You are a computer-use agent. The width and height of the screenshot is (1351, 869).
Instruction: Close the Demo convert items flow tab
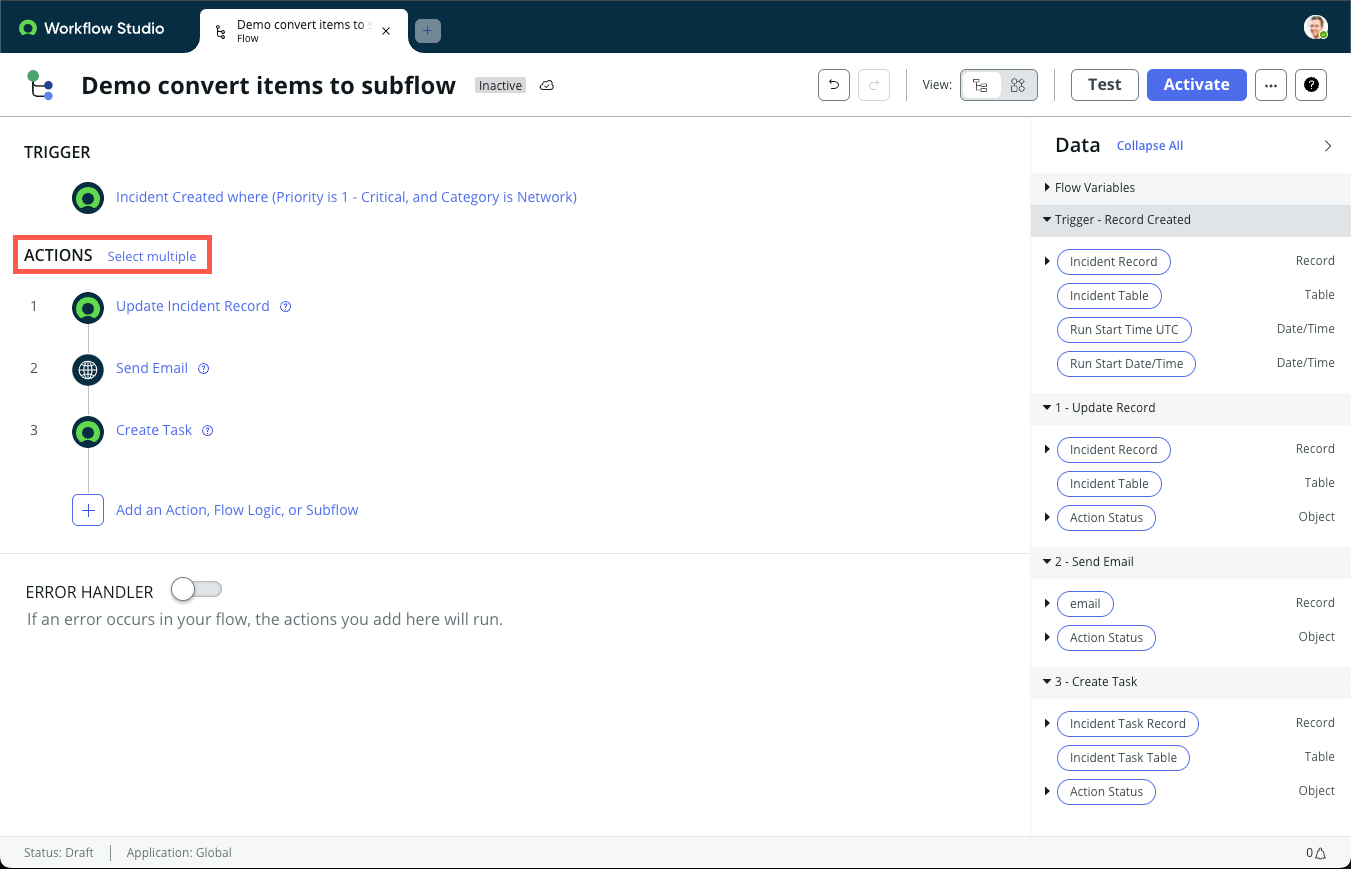386,31
